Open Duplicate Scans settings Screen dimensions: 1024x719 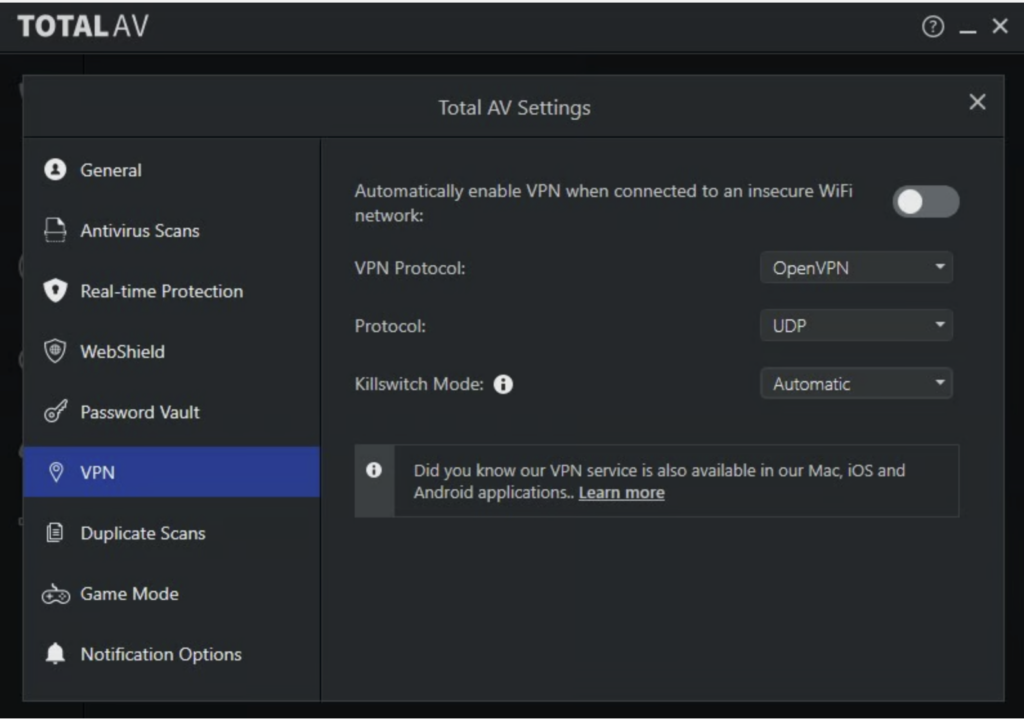click(x=172, y=533)
